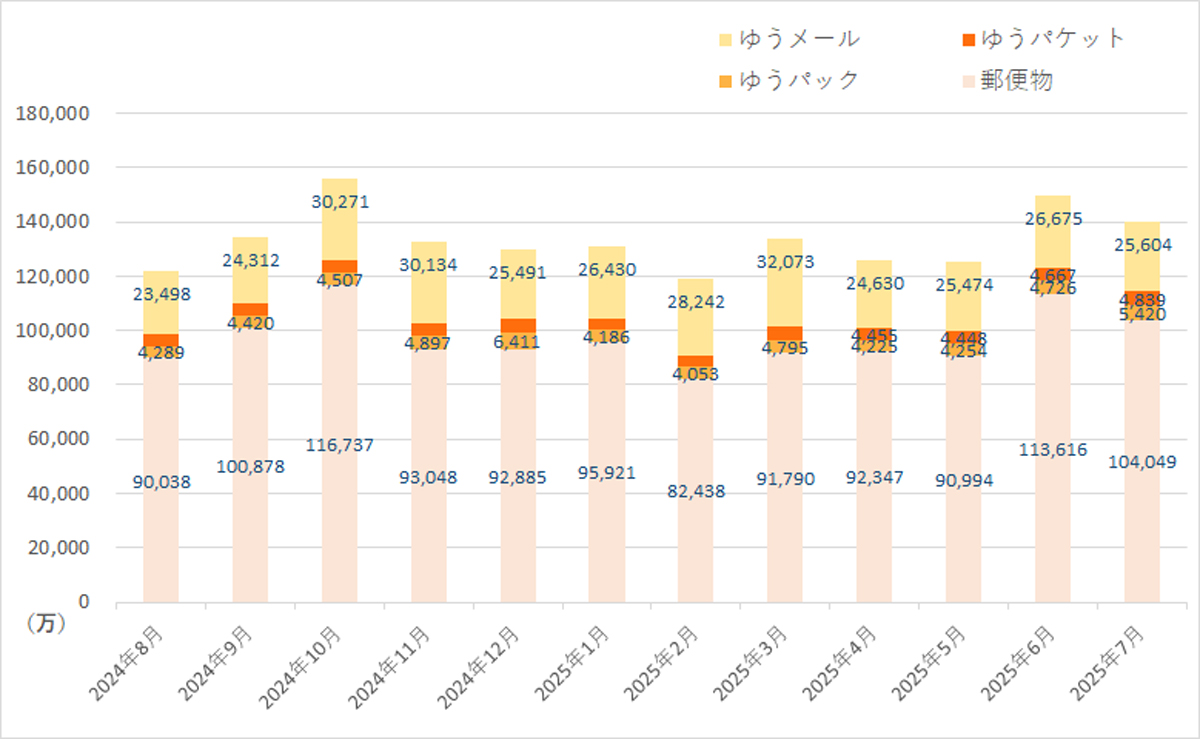Click the 郵便物 legend color swatch

[967, 81]
